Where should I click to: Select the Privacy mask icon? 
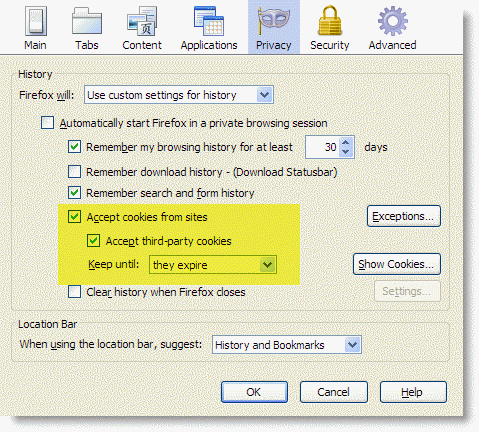274,21
